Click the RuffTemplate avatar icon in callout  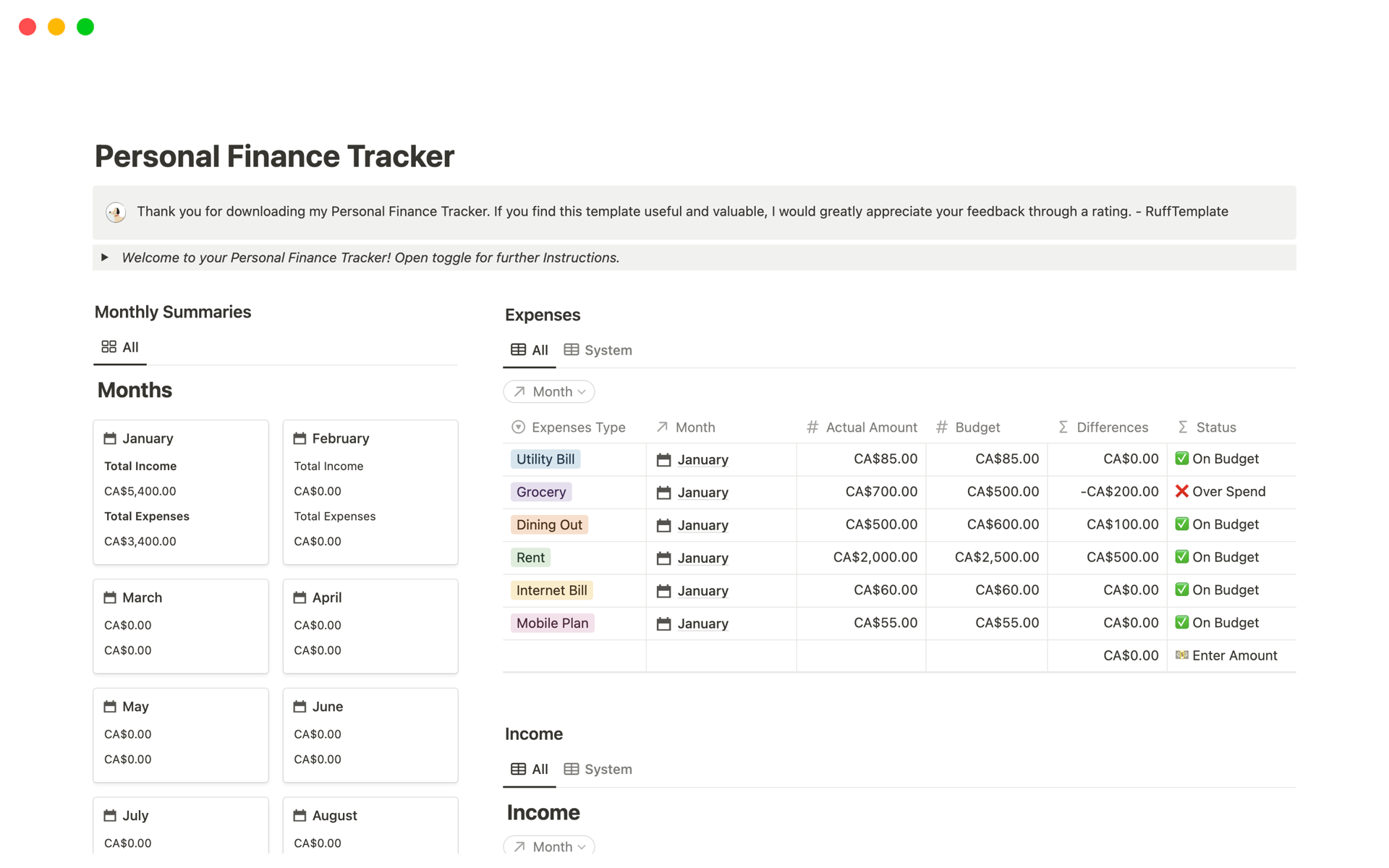[116, 212]
